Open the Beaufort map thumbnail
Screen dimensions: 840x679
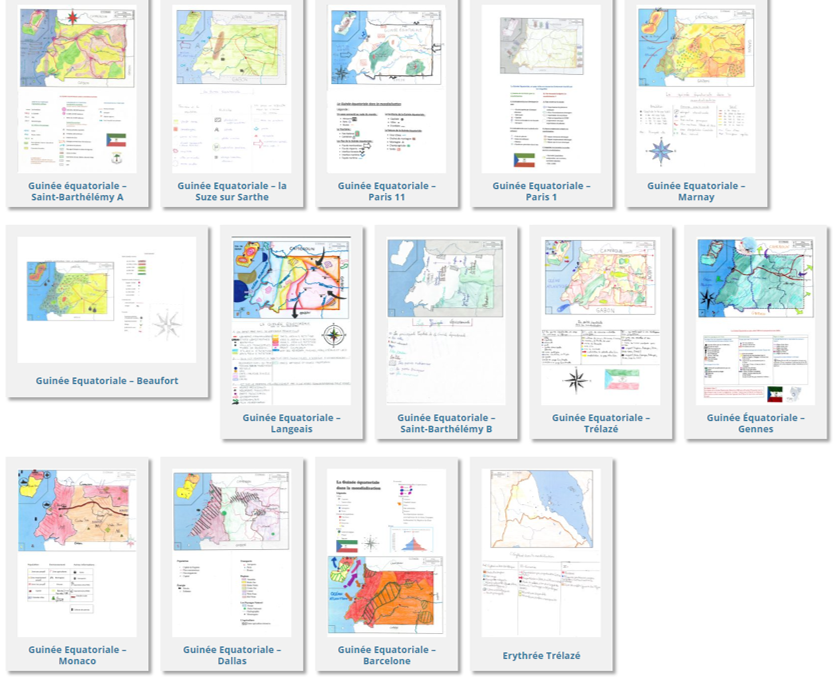click(107, 300)
